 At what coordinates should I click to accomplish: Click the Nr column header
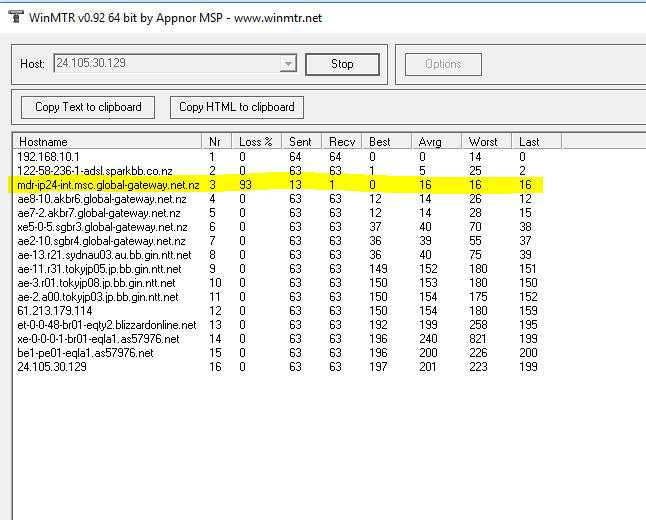[x=217, y=141]
